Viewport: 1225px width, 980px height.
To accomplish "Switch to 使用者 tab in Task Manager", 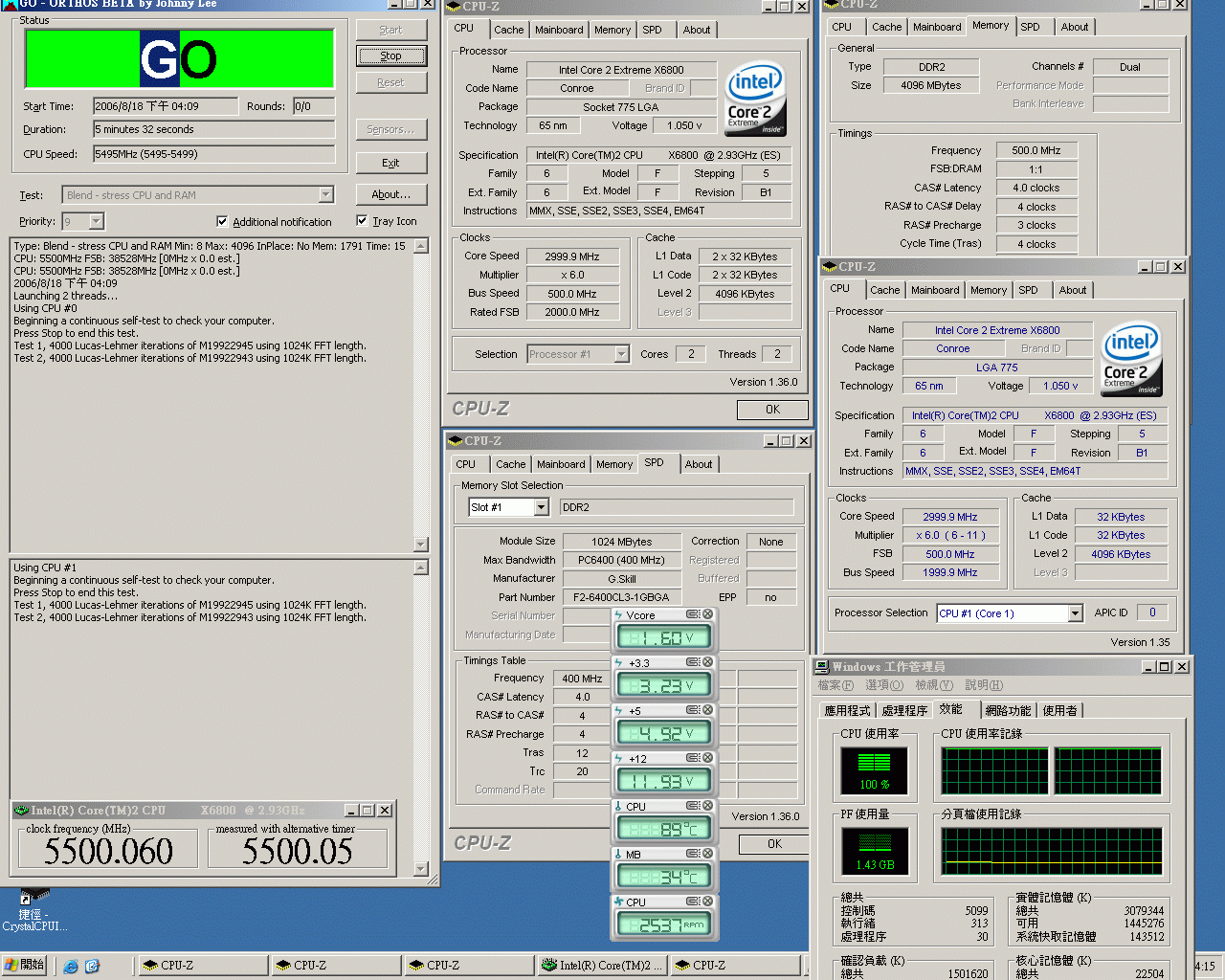I will pos(1059,710).
